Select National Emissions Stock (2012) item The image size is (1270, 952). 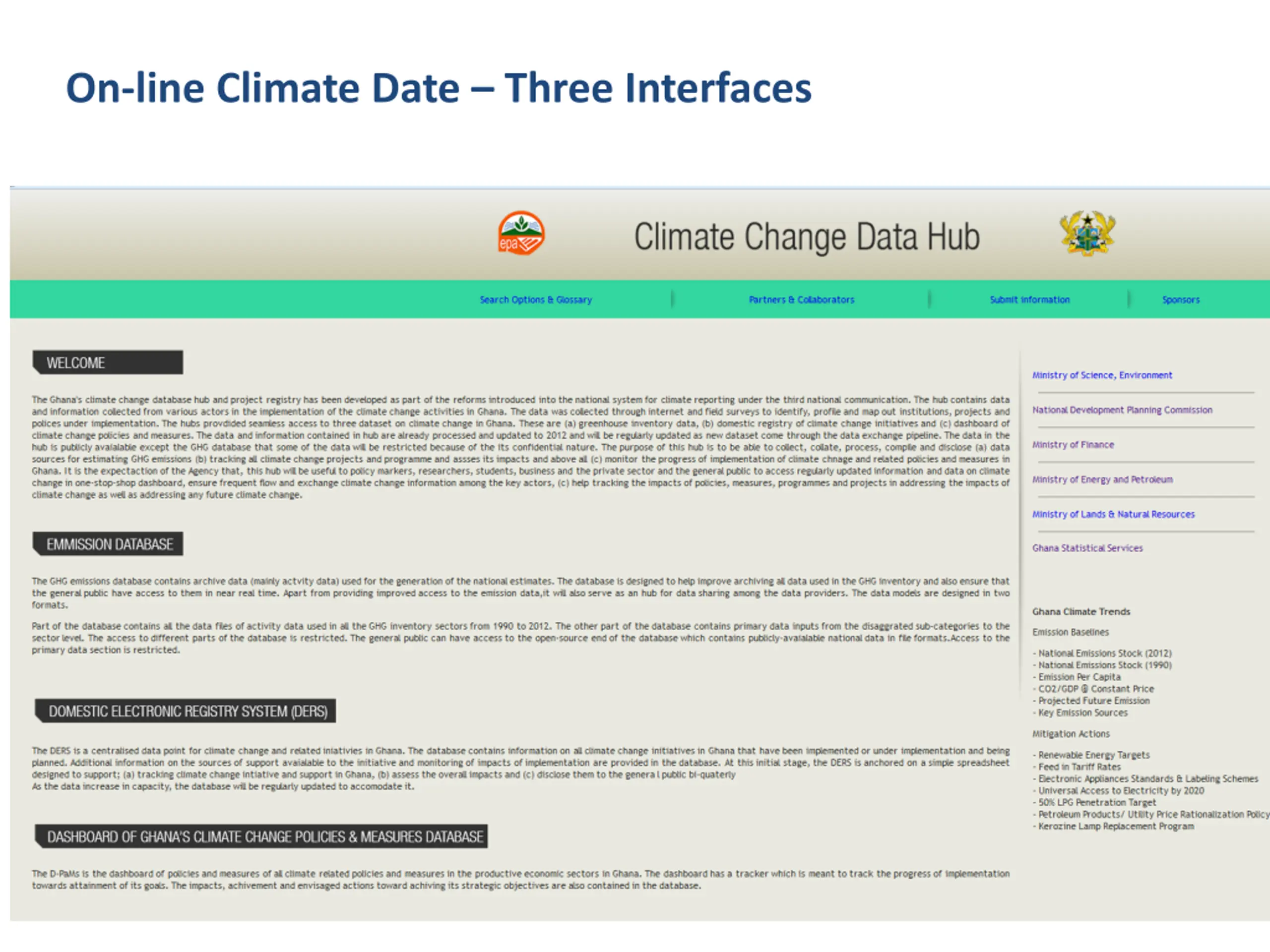[1104, 653]
